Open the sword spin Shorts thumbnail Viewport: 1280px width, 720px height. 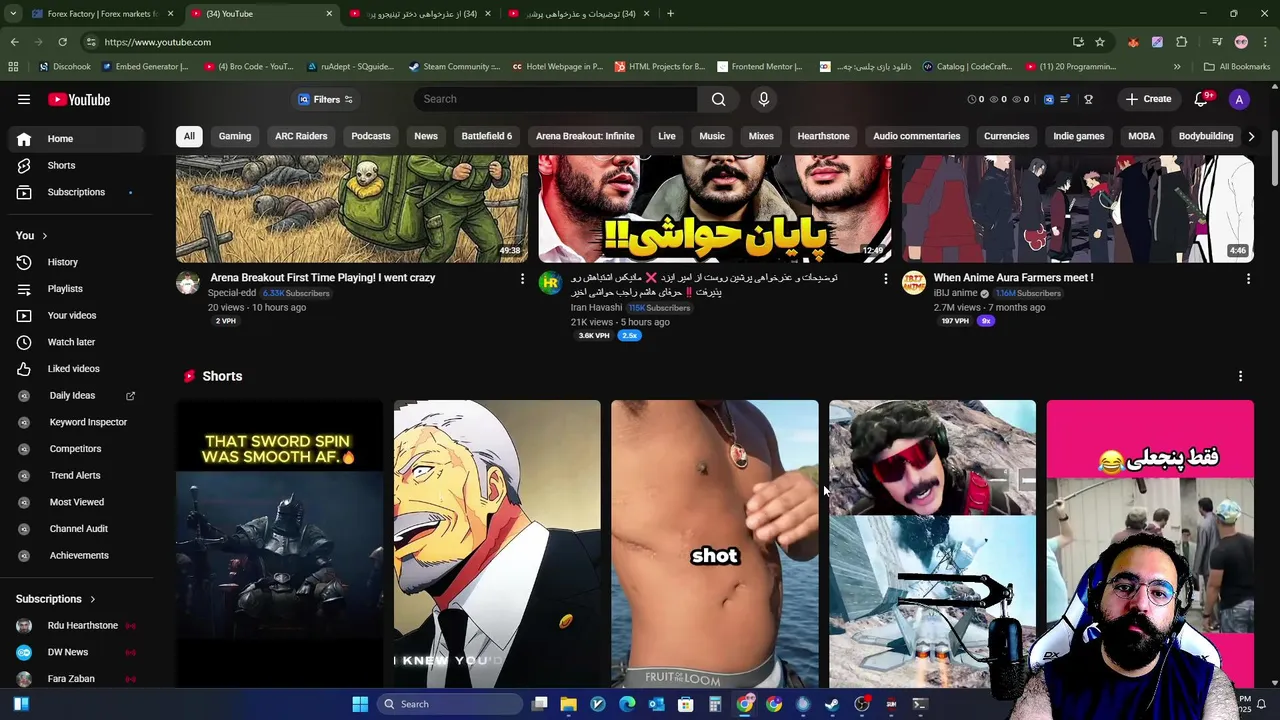tap(279, 543)
